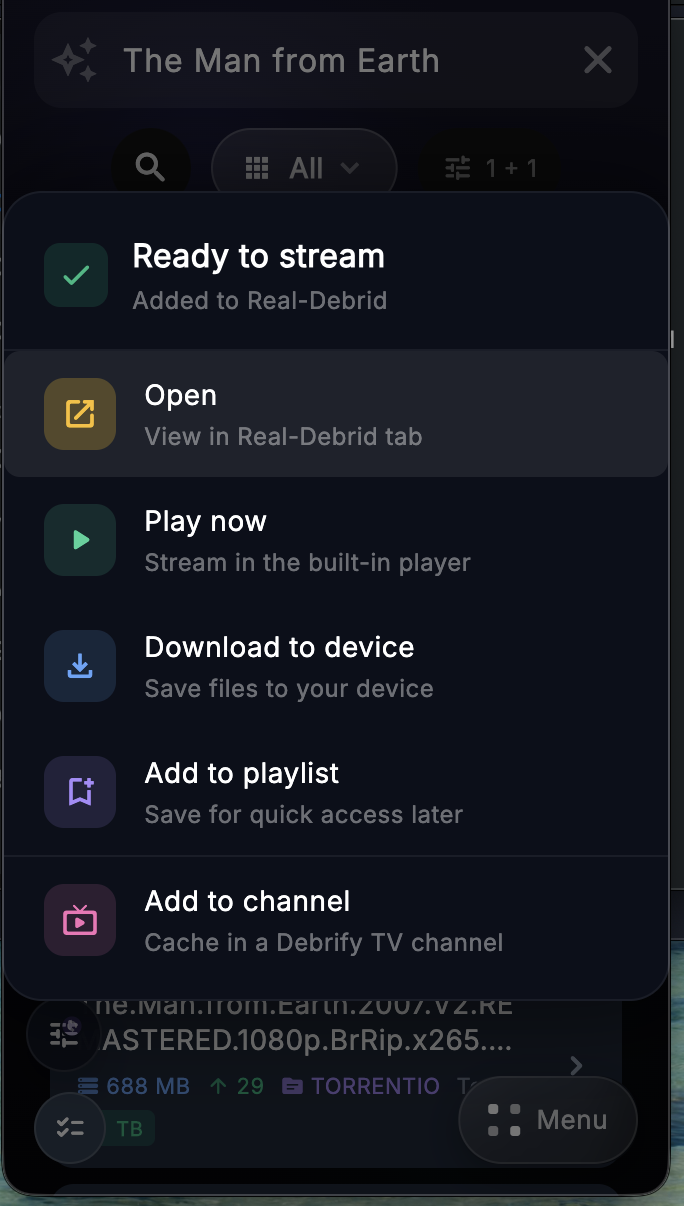Image resolution: width=684 pixels, height=1206 pixels.
Task: Click the search field with The Man from Earth
Action: pyautogui.click(x=336, y=60)
